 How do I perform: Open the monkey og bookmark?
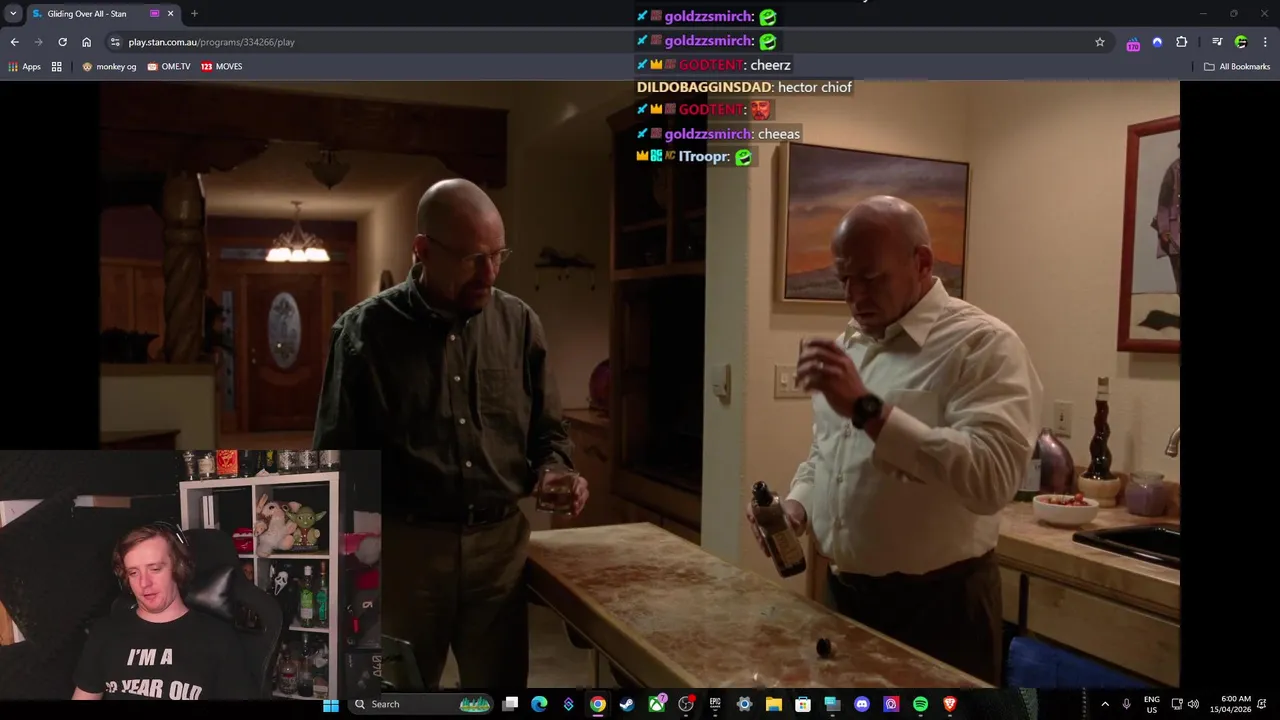[x=109, y=67]
